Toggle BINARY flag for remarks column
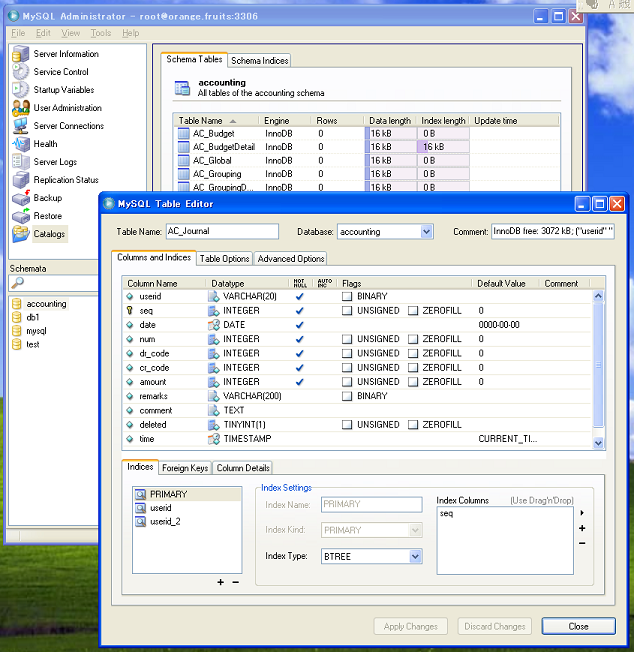Viewport: 634px width, 652px height. (x=347, y=396)
